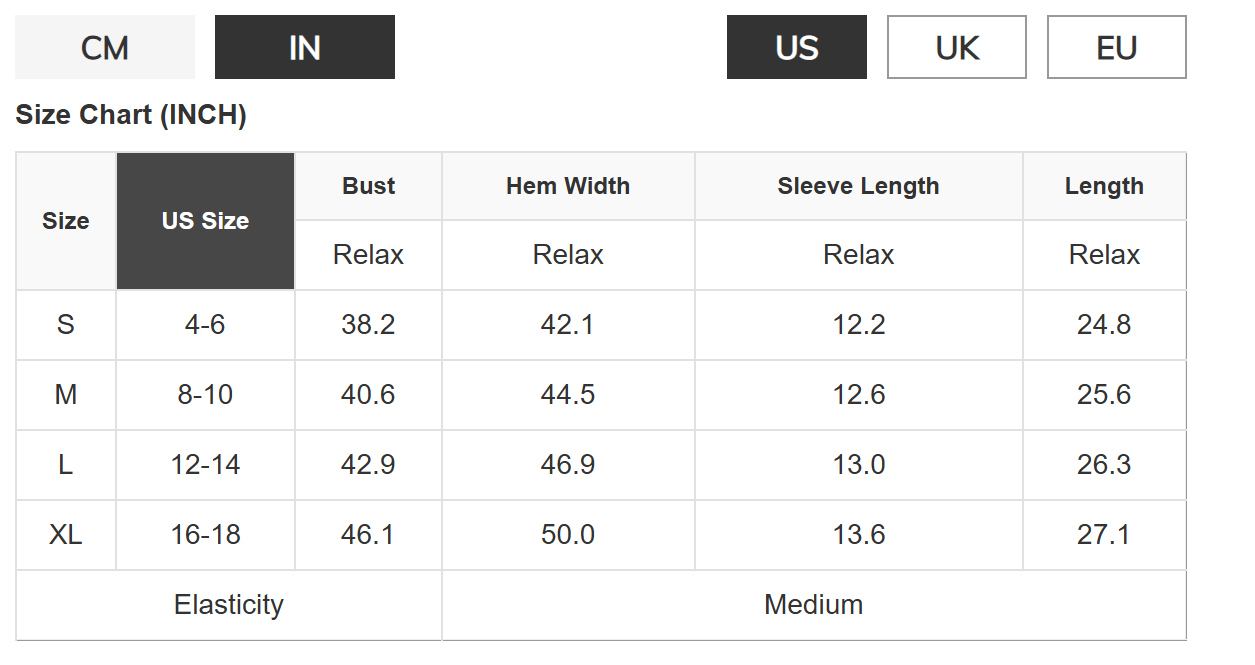Click the US Size column header
Viewport: 1255px width, 665px height.
205,221
